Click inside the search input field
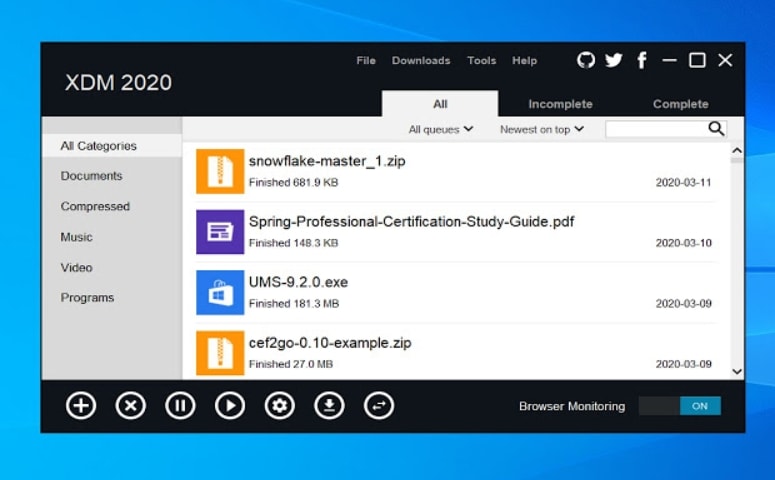775x480 pixels. pos(656,129)
